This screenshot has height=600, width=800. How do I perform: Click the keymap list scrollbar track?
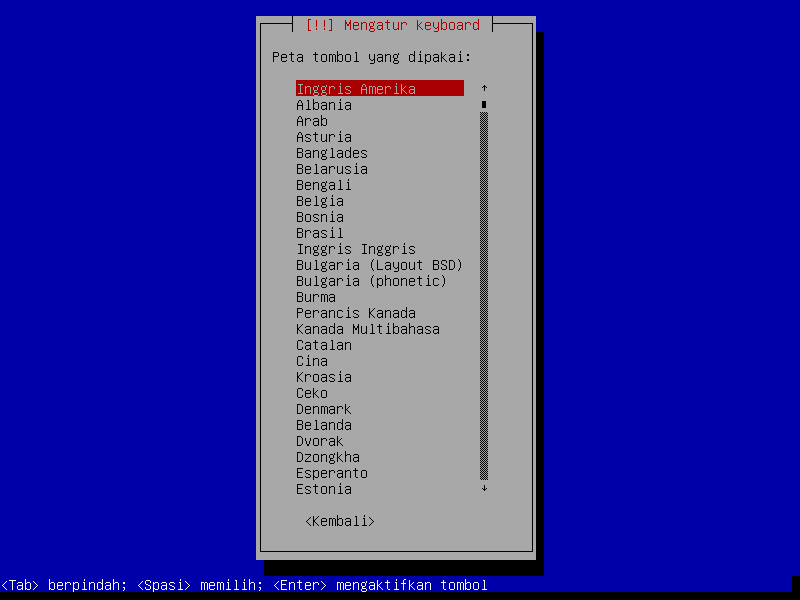pos(484,300)
